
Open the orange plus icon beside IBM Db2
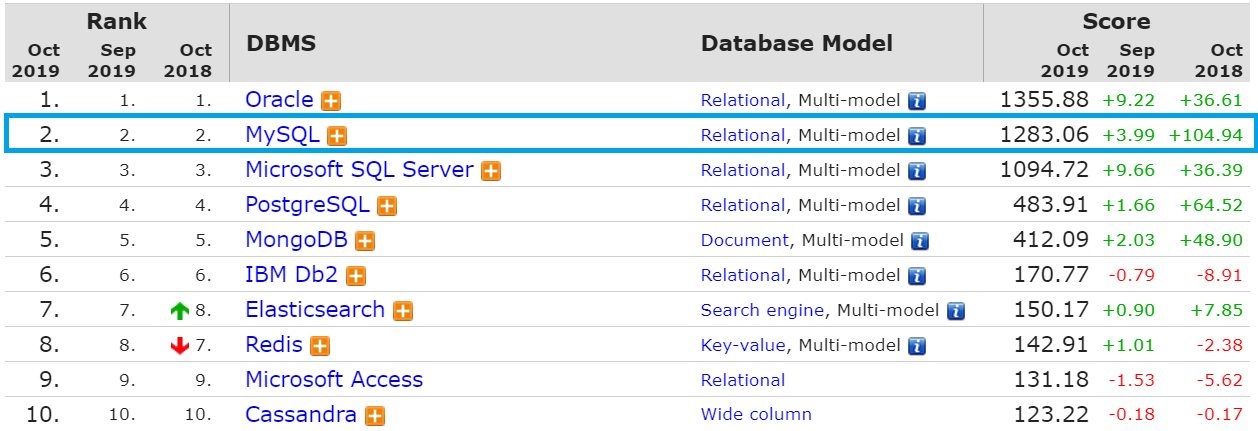click(356, 276)
